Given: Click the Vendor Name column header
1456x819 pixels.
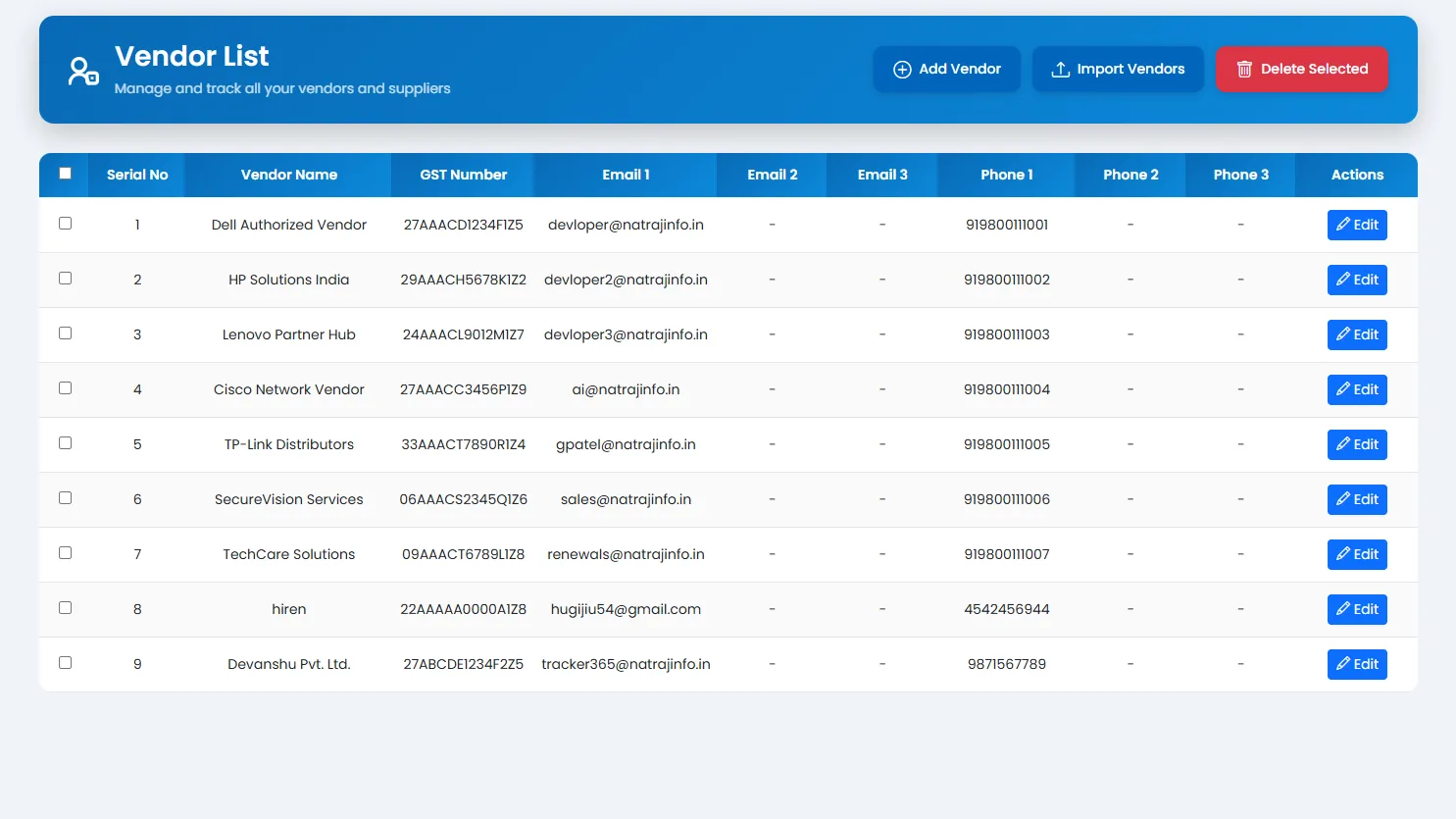Looking at the screenshot, I should point(289,175).
